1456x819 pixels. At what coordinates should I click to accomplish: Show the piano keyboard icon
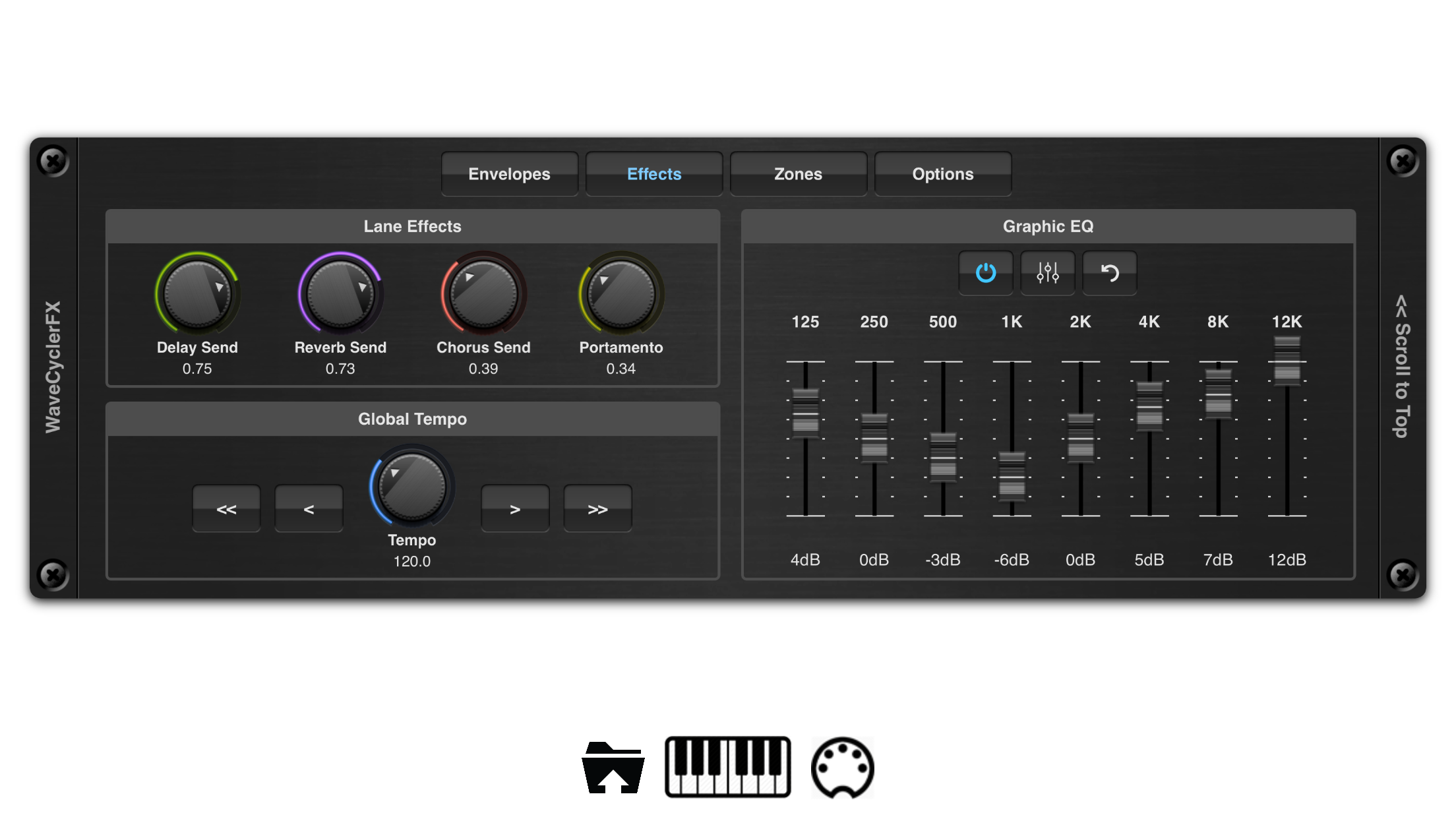click(727, 767)
